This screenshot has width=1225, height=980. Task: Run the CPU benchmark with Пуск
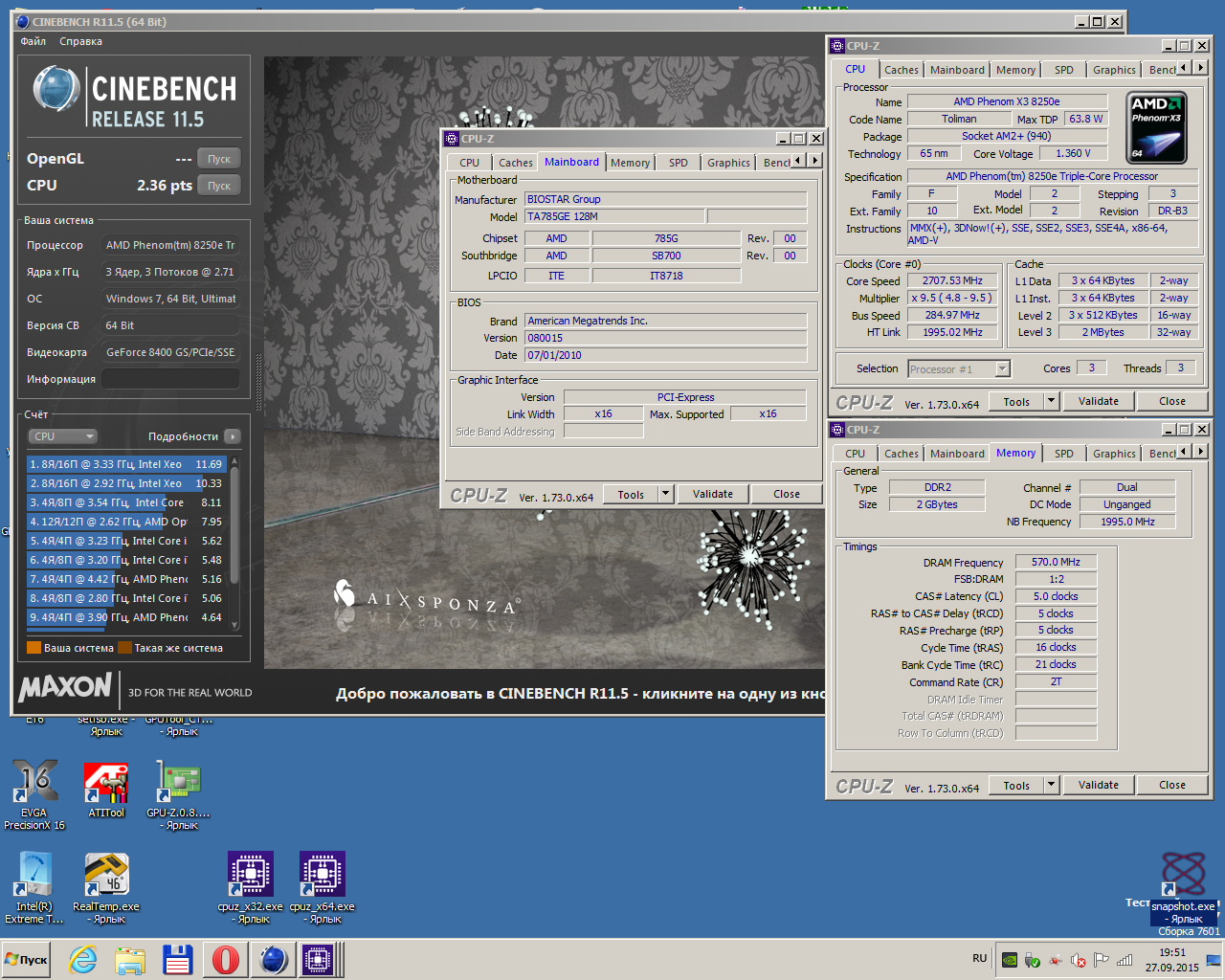tap(219, 186)
